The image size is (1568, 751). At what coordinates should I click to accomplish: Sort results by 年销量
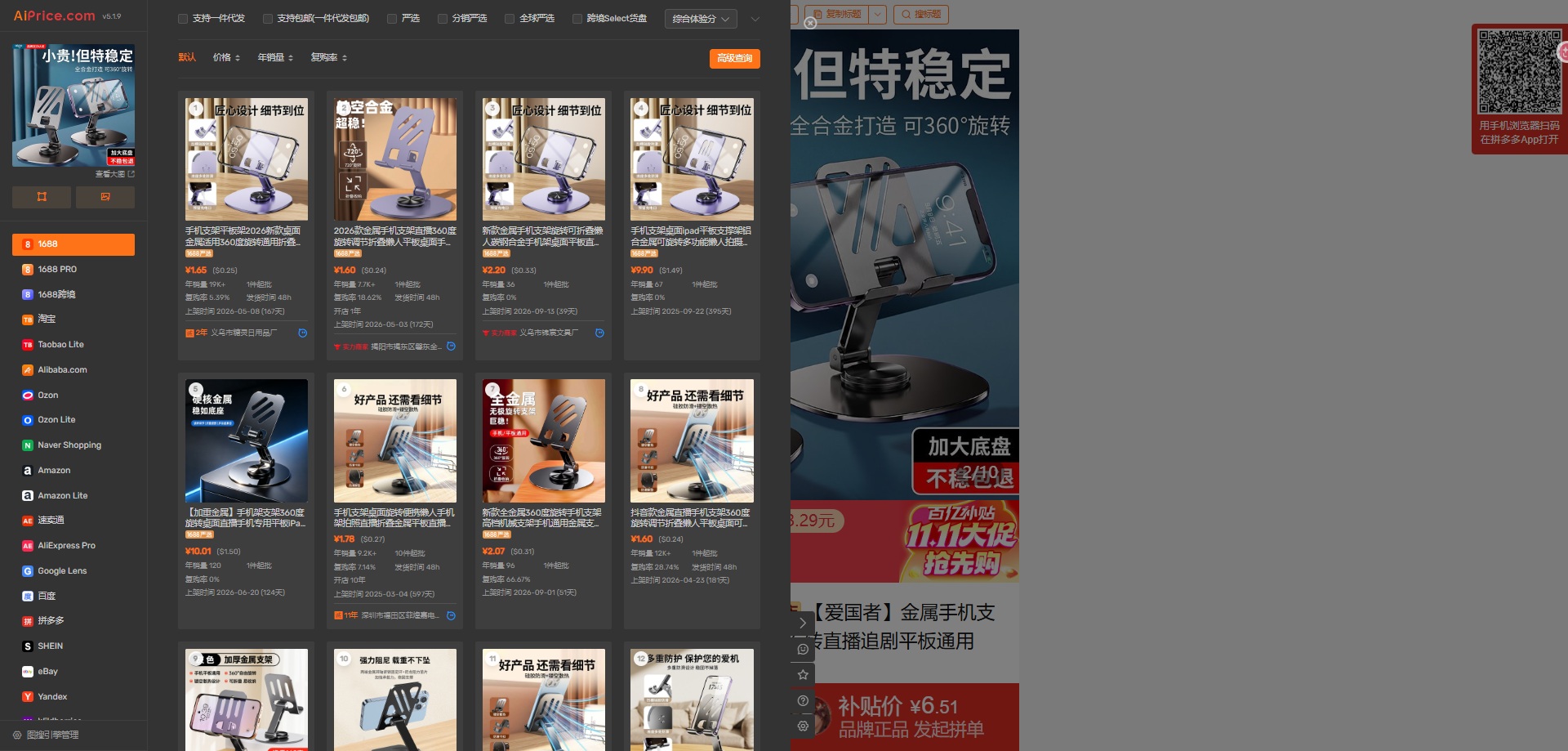coord(275,58)
